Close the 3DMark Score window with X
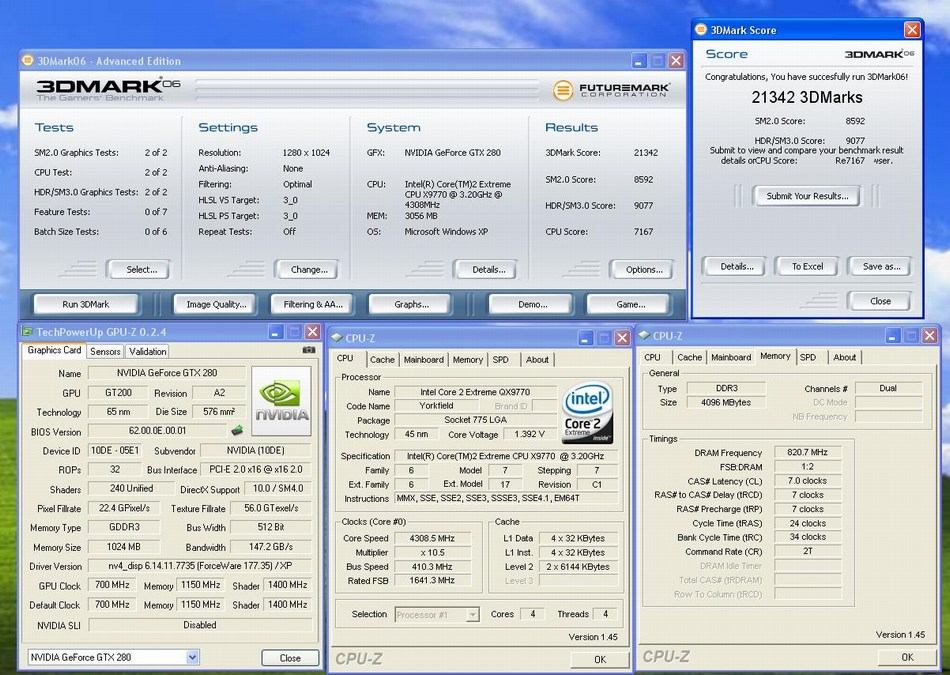This screenshot has height=675, width=950. point(912,30)
